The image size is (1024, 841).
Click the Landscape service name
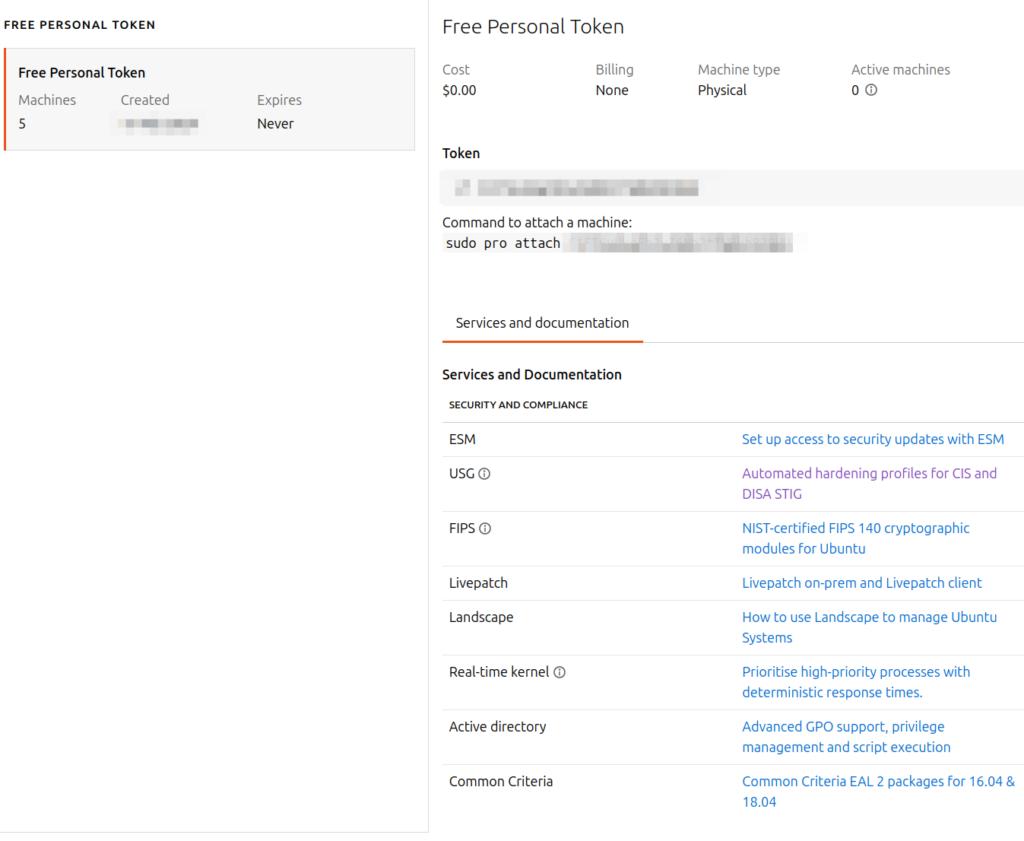tap(481, 618)
